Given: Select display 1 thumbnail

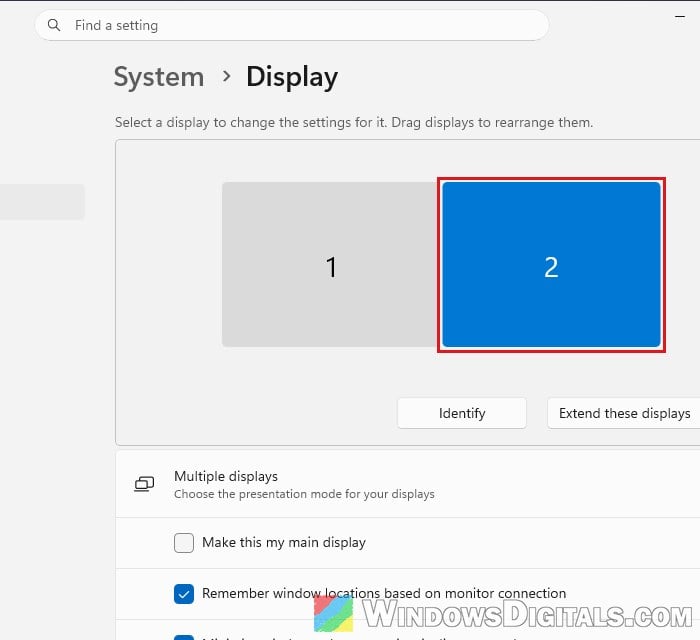Looking at the screenshot, I should (330, 264).
